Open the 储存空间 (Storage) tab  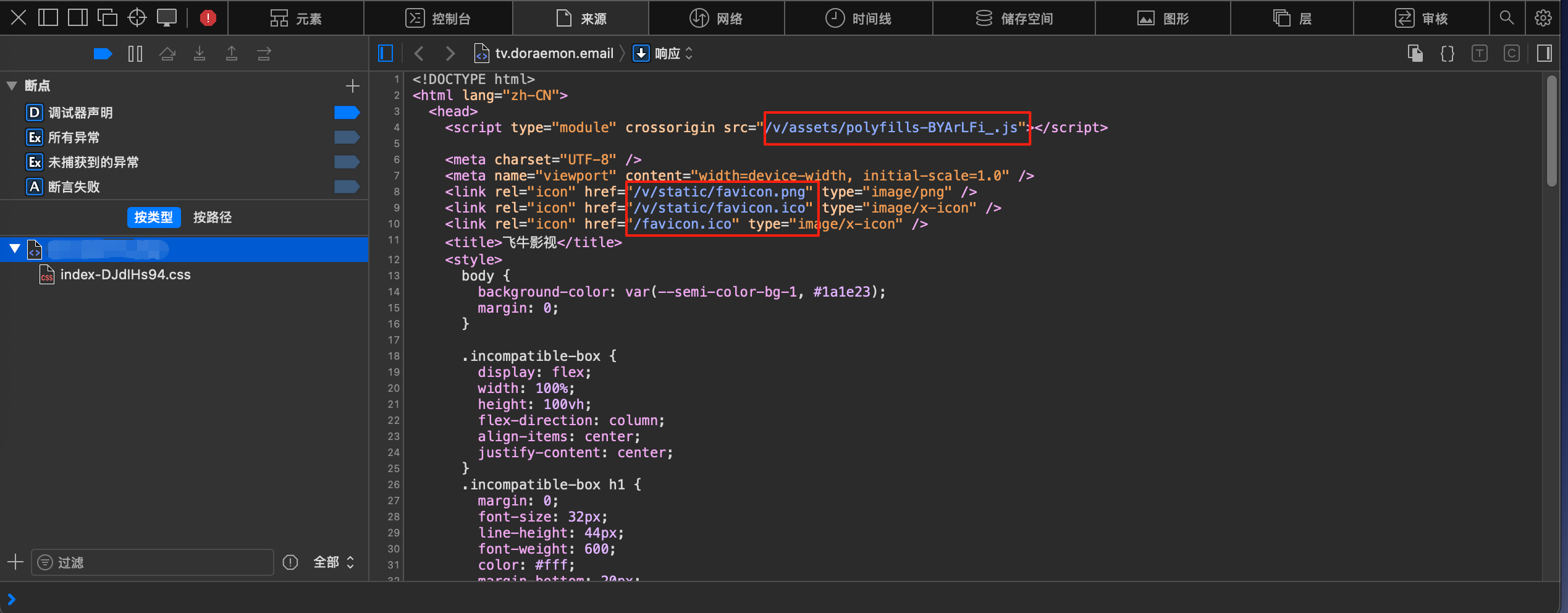coord(1014,19)
